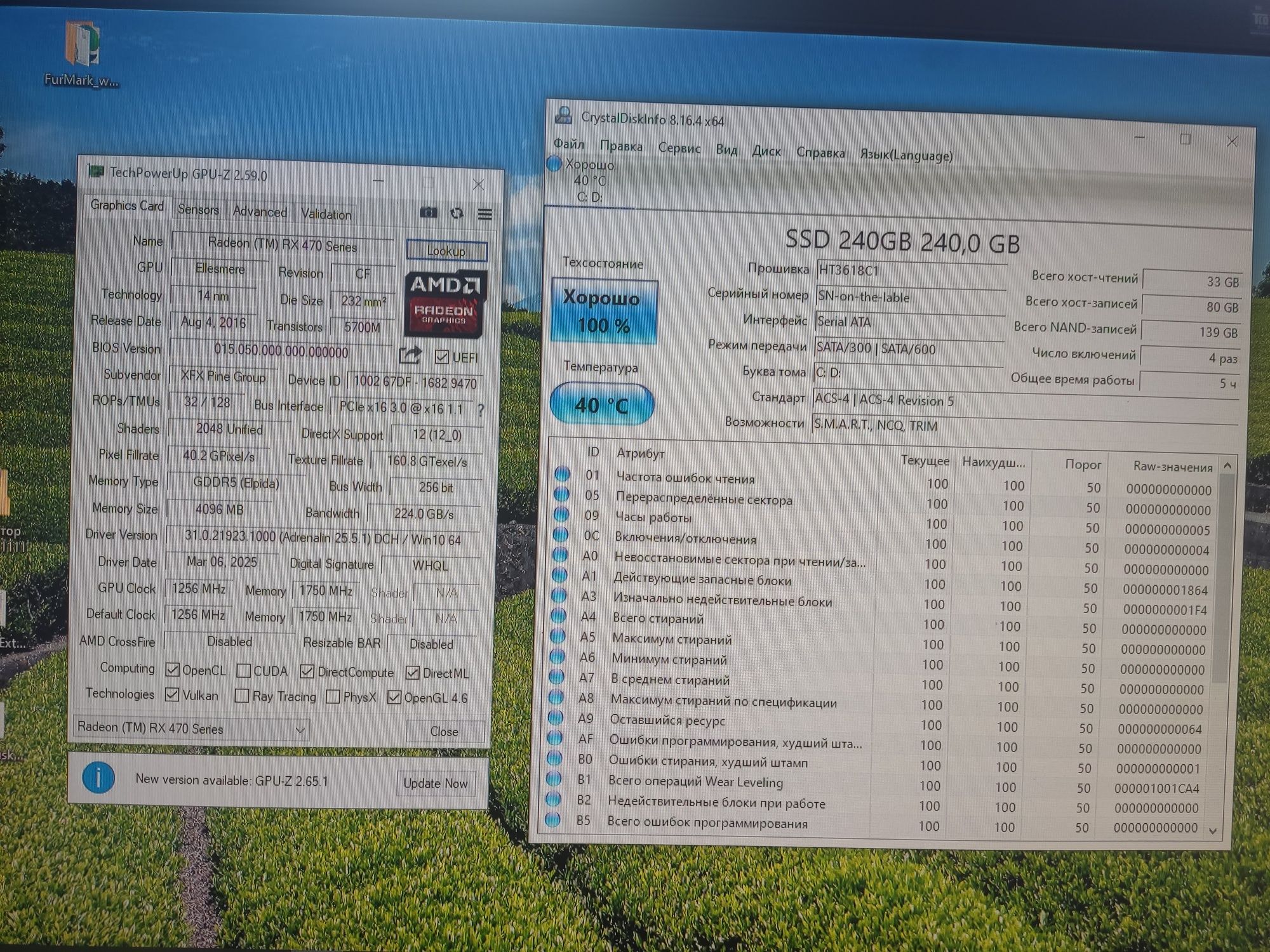Open the Сервис menu
1270x952 pixels.
(x=679, y=148)
